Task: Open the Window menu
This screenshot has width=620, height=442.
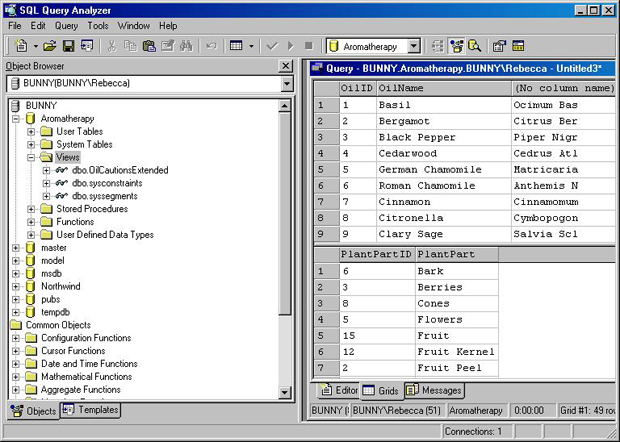Action: (134, 26)
